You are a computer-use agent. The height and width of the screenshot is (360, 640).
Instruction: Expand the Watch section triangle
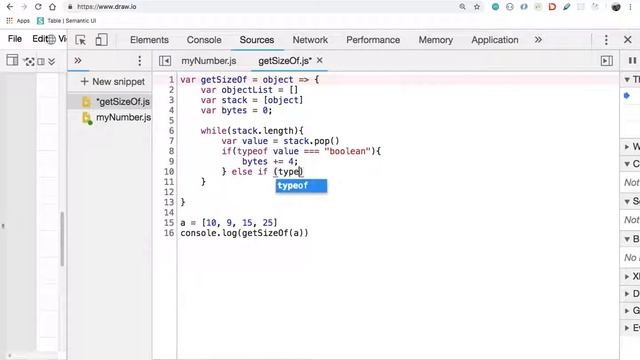(x=627, y=147)
